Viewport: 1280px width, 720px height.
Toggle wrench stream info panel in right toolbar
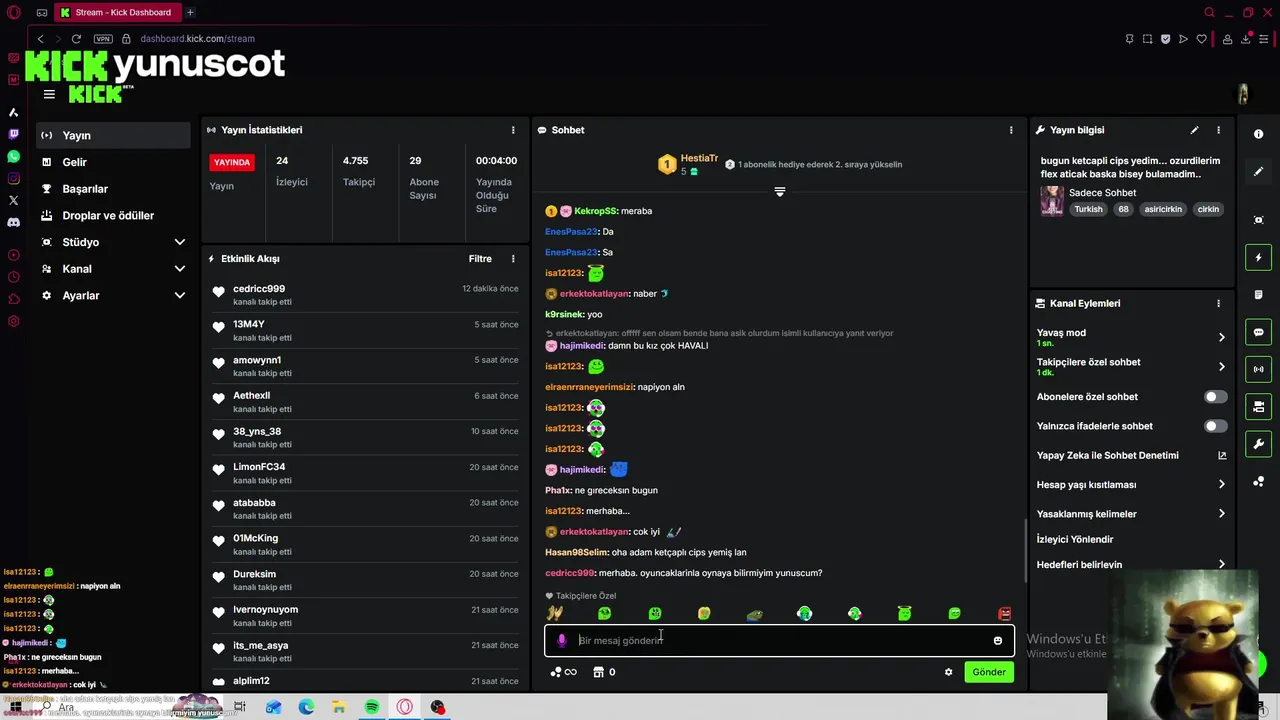1258,444
